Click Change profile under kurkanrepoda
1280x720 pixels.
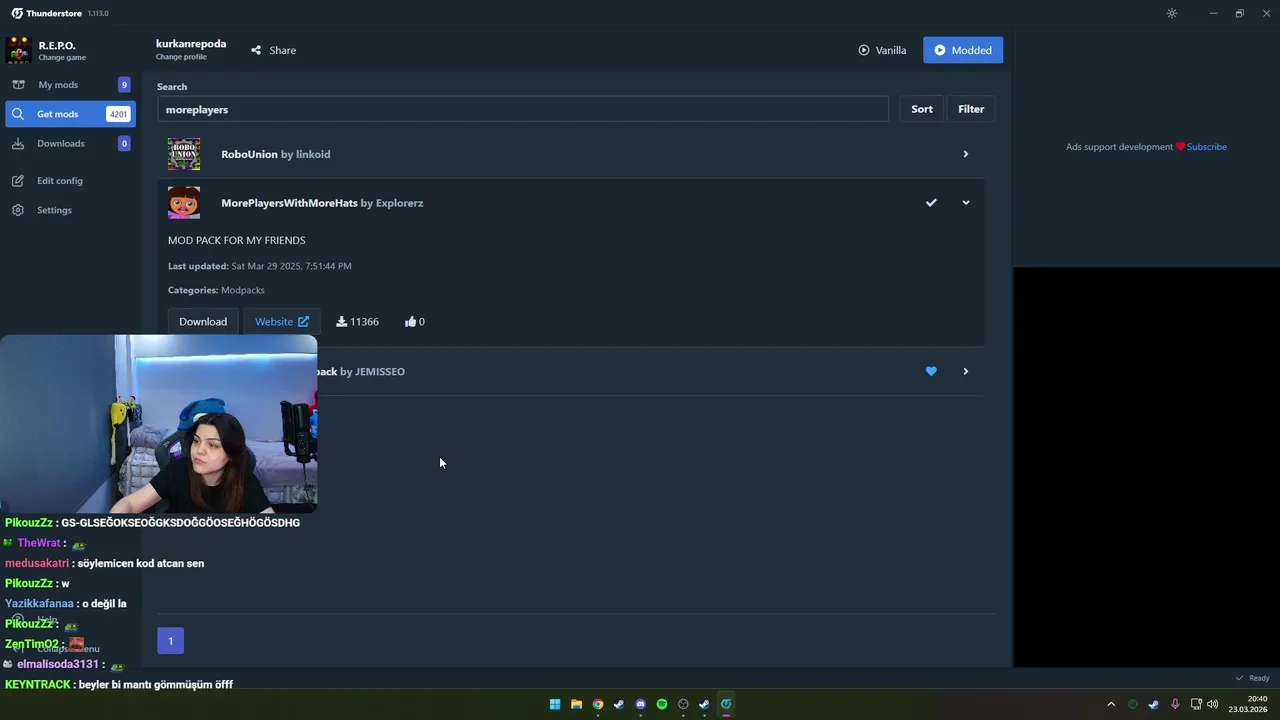point(181,57)
